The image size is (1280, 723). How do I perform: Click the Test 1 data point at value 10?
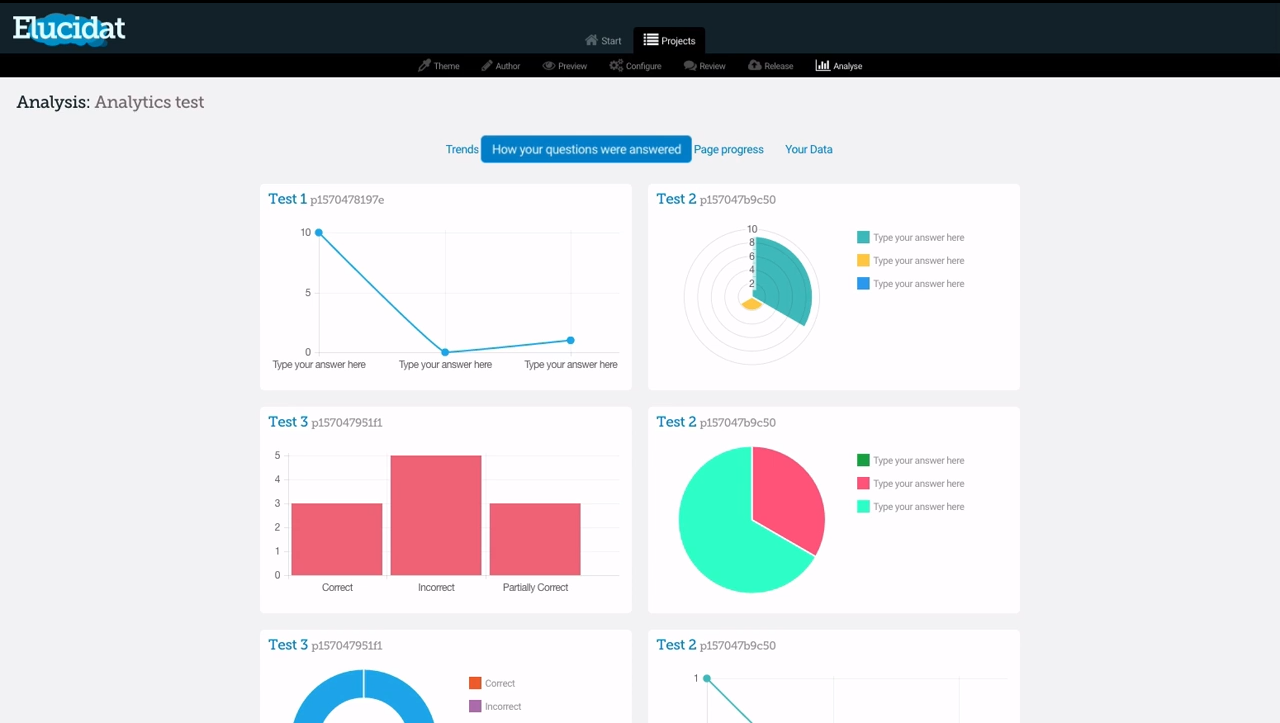coord(319,232)
